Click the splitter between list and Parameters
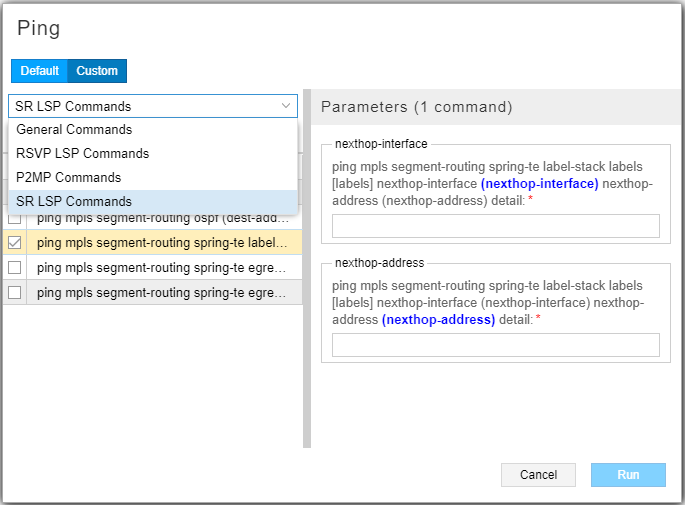Screen dimensions: 685x505 [307, 270]
